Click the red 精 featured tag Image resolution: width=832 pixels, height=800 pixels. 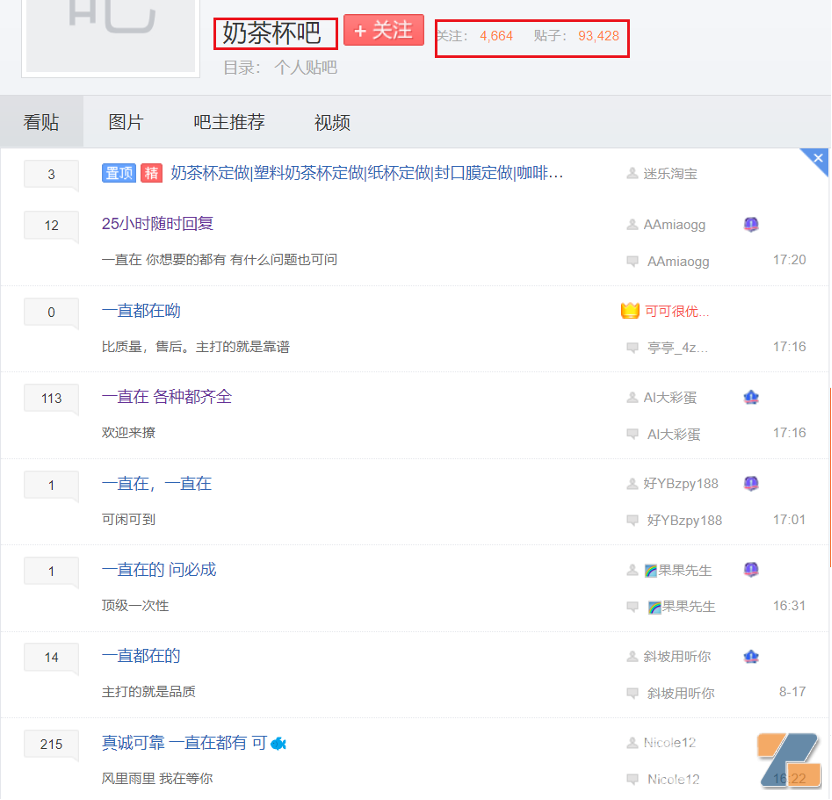[152, 173]
